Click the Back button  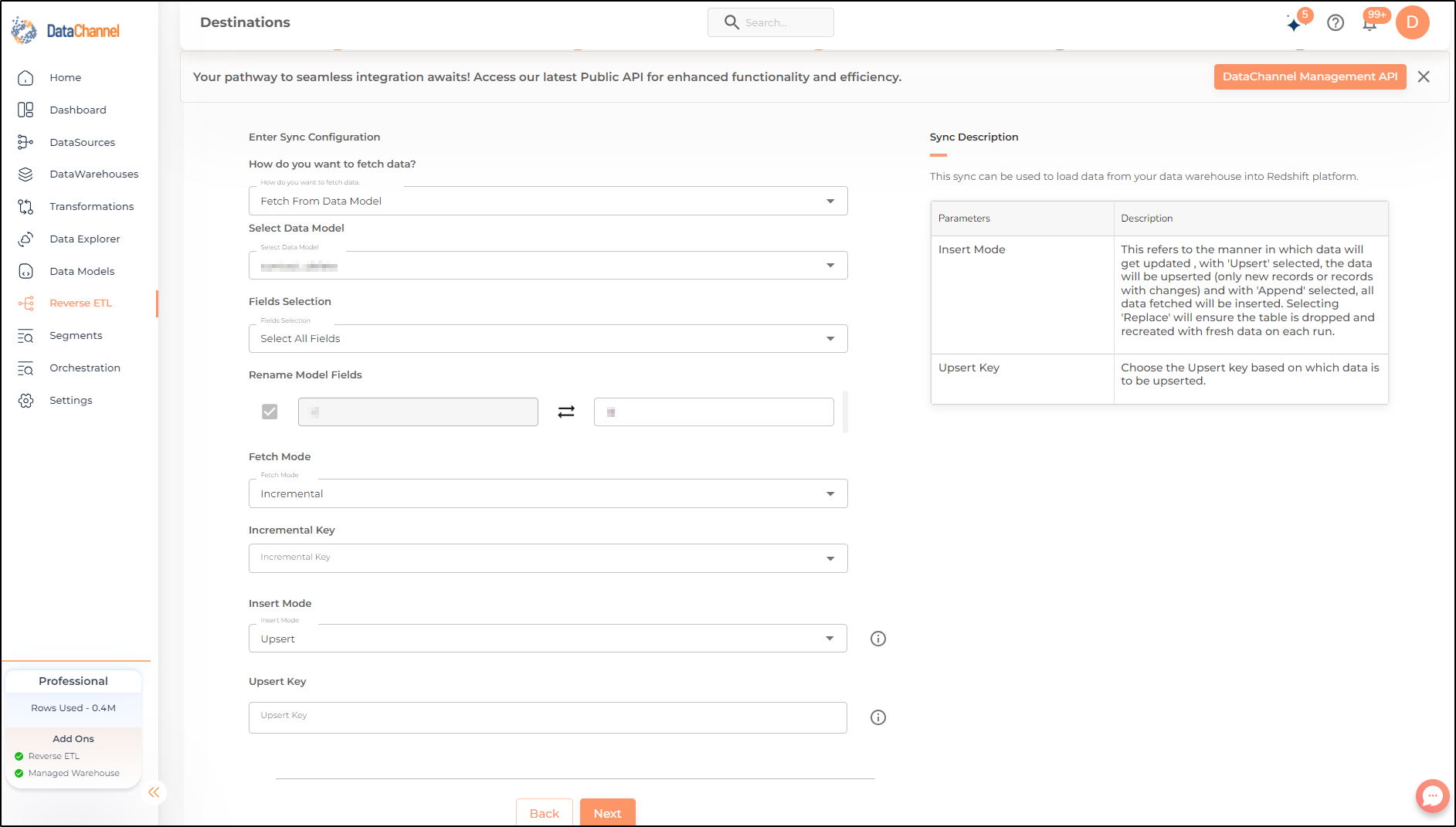click(x=545, y=813)
